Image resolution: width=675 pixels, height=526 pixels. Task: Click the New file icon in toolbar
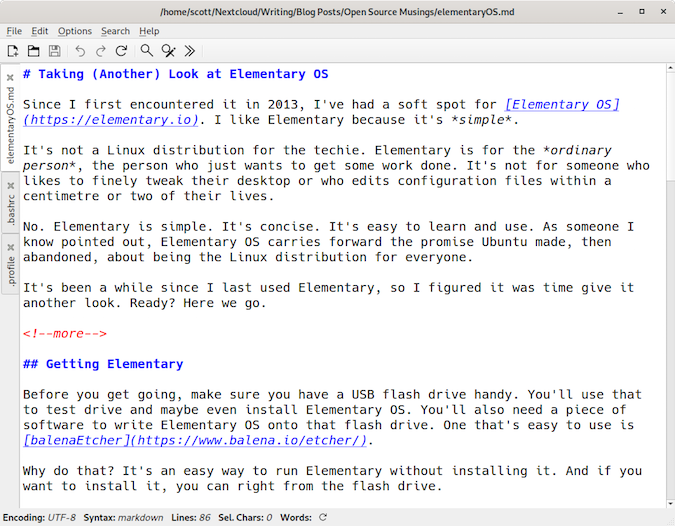(x=13, y=51)
